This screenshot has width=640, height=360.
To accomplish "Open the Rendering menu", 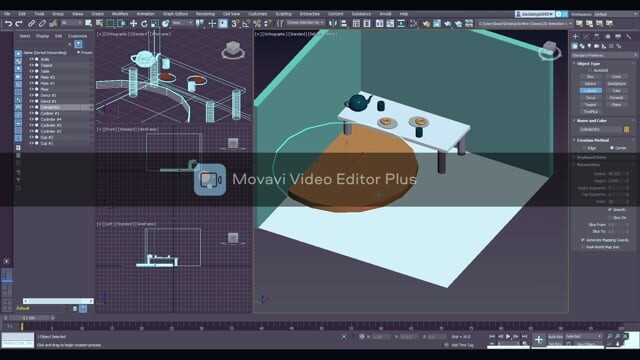I will coord(205,14).
